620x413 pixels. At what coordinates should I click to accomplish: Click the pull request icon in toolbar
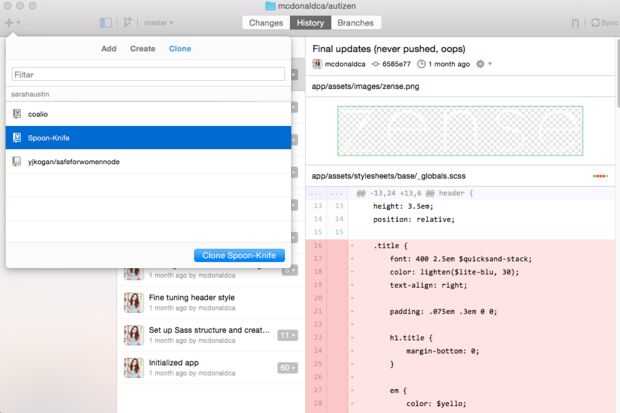pos(575,23)
